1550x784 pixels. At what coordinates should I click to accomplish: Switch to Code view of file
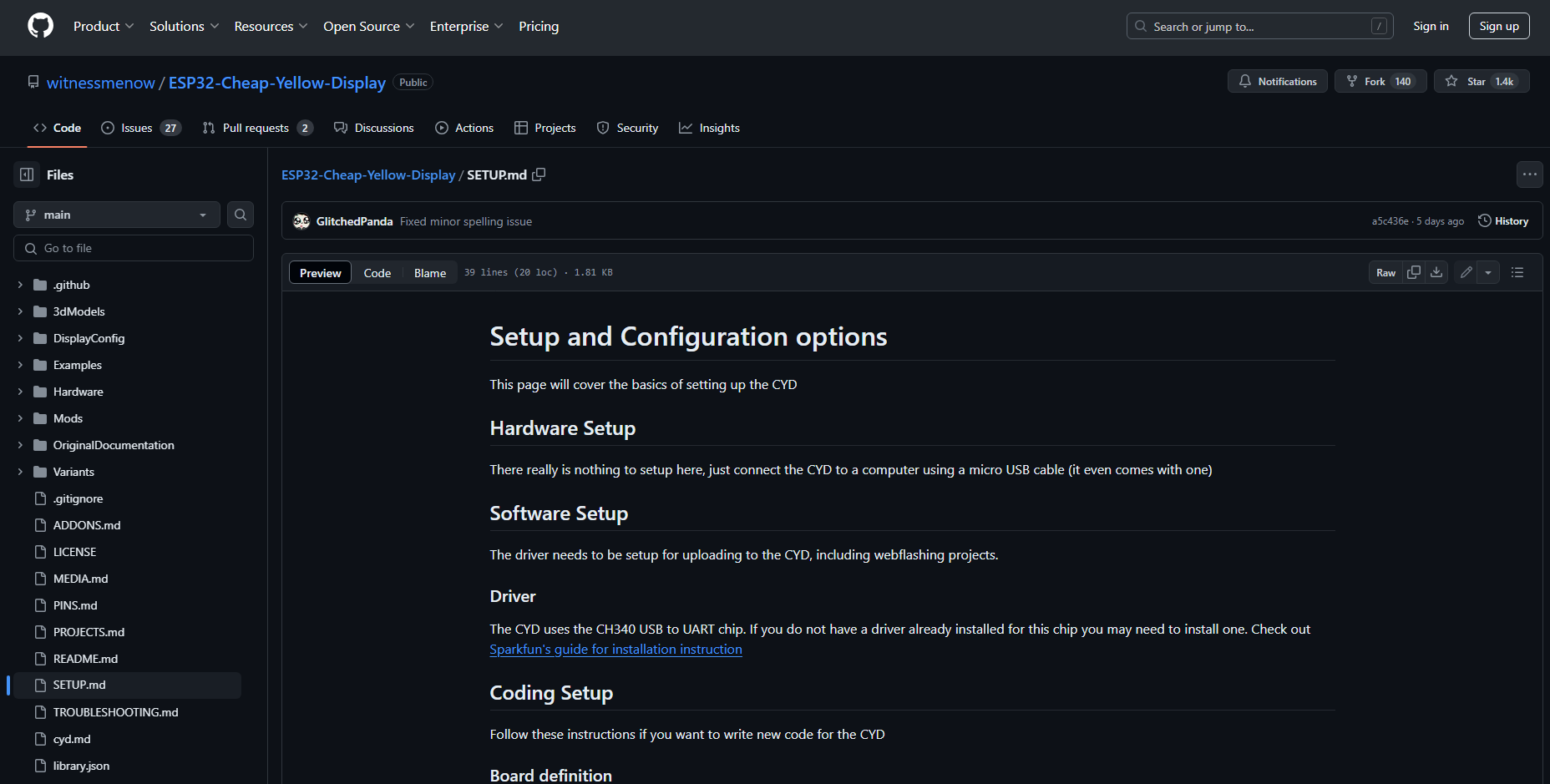[377, 272]
